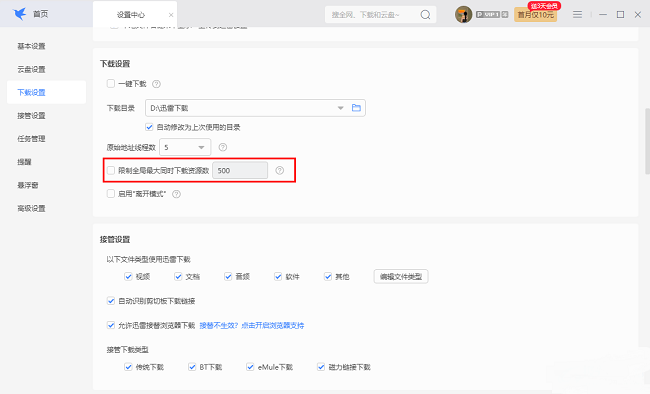Uncheck BT下载 takeover type

pos(192,367)
